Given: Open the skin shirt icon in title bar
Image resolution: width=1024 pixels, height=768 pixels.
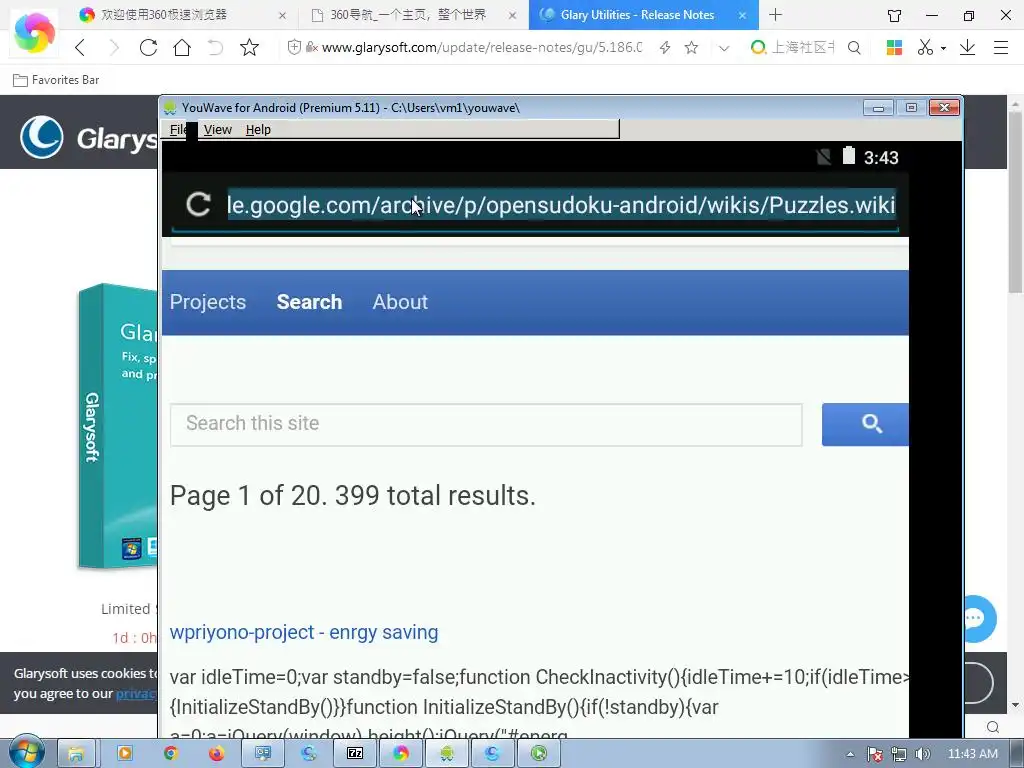Looking at the screenshot, I should click(894, 15).
